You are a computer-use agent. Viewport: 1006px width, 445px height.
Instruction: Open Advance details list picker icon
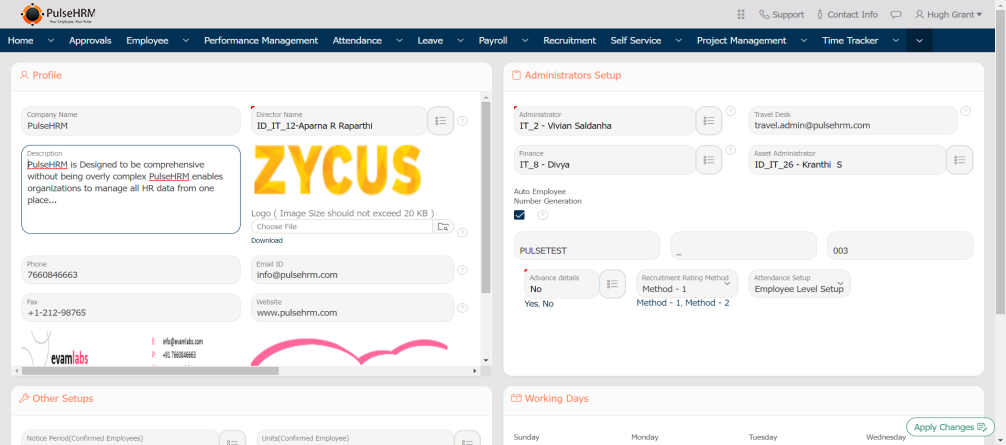(612, 285)
